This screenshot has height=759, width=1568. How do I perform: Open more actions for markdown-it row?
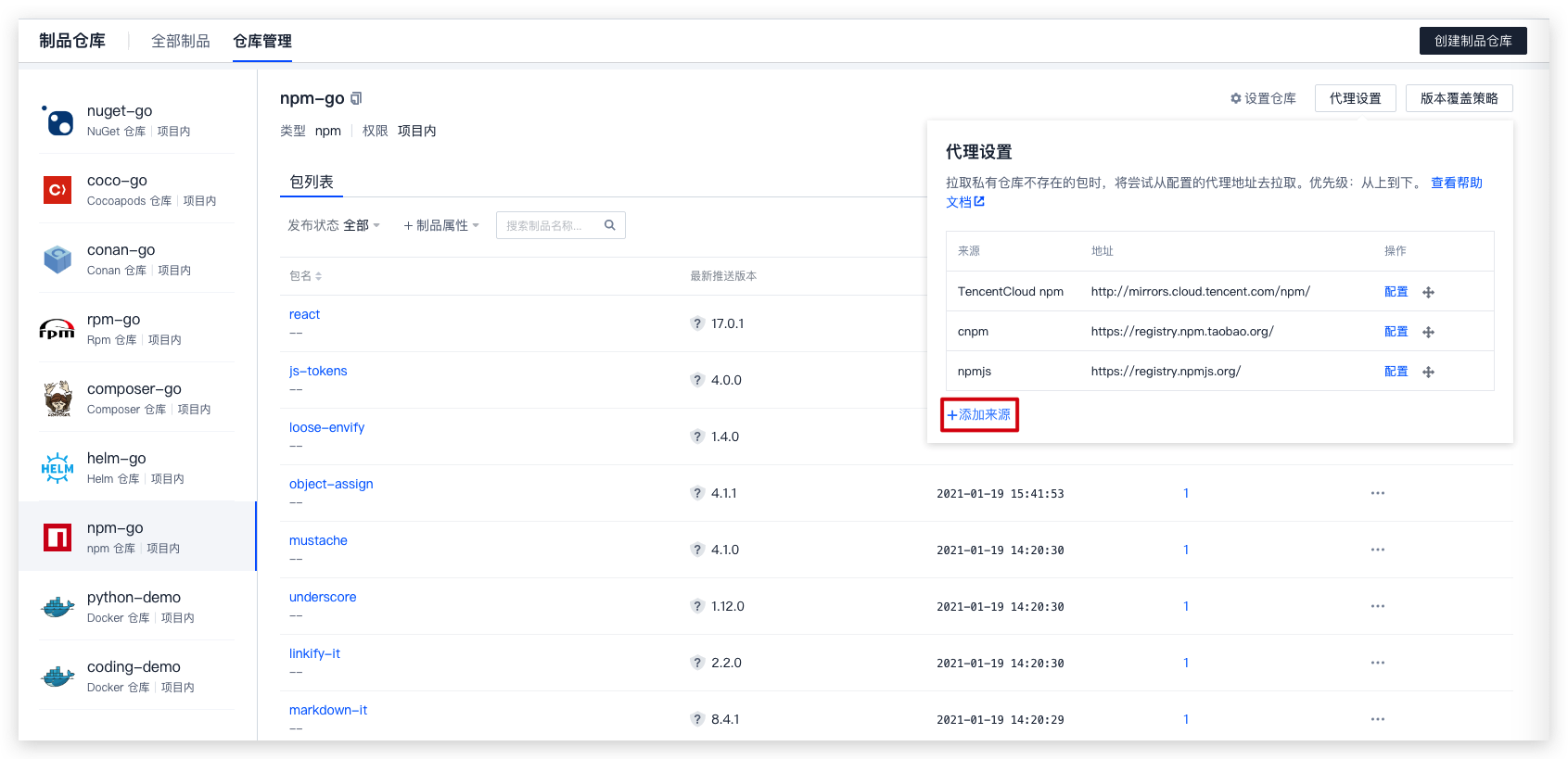(1378, 719)
